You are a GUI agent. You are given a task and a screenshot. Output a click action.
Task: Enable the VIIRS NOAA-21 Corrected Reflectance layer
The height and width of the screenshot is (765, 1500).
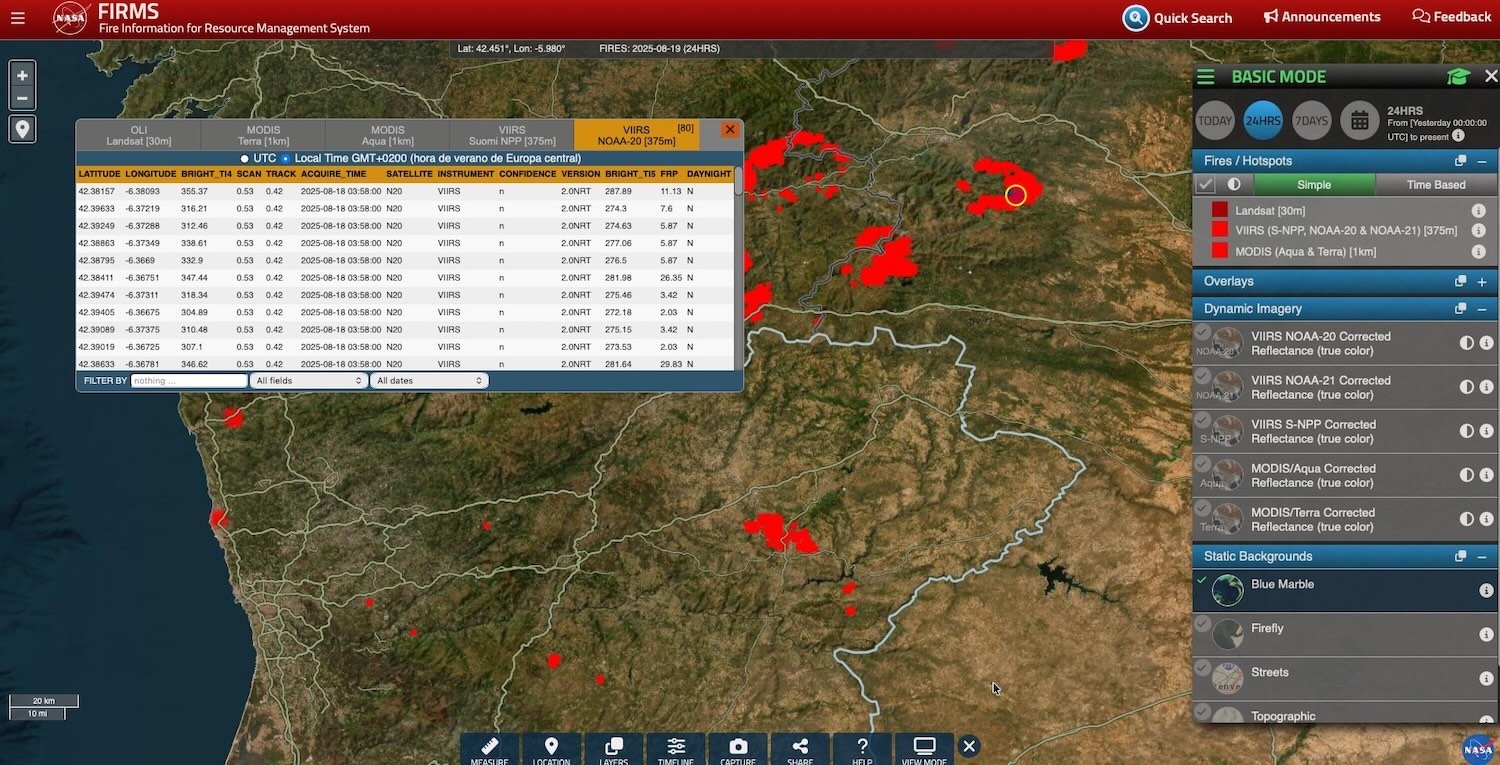pos(1203,376)
